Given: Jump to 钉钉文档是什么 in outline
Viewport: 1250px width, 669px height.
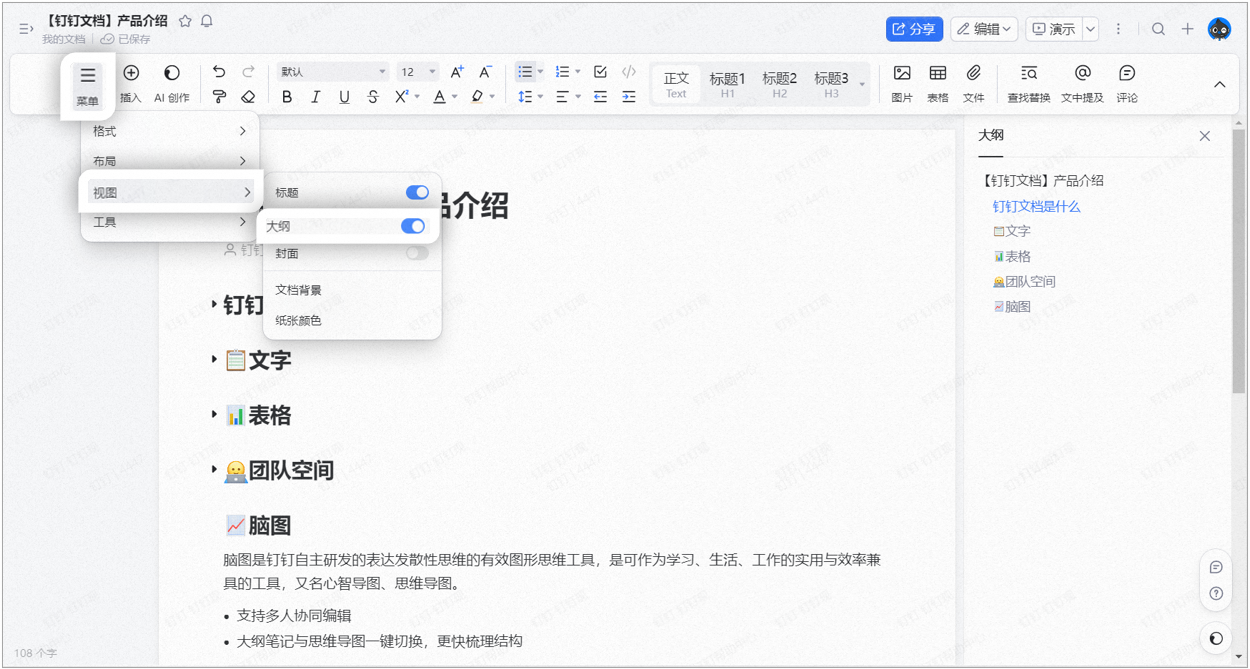Looking at the screenshot, I should (x=1036, y=206).
